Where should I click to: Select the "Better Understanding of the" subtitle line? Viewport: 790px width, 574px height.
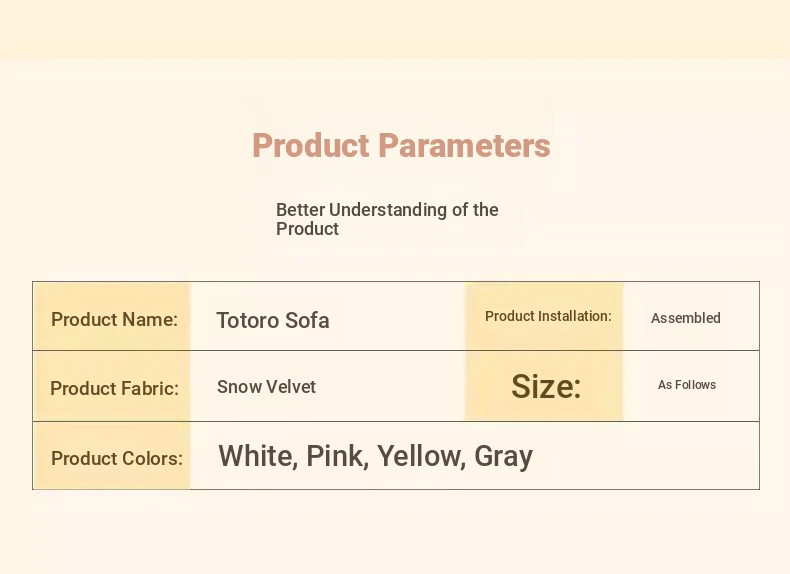tap(387, 210)
